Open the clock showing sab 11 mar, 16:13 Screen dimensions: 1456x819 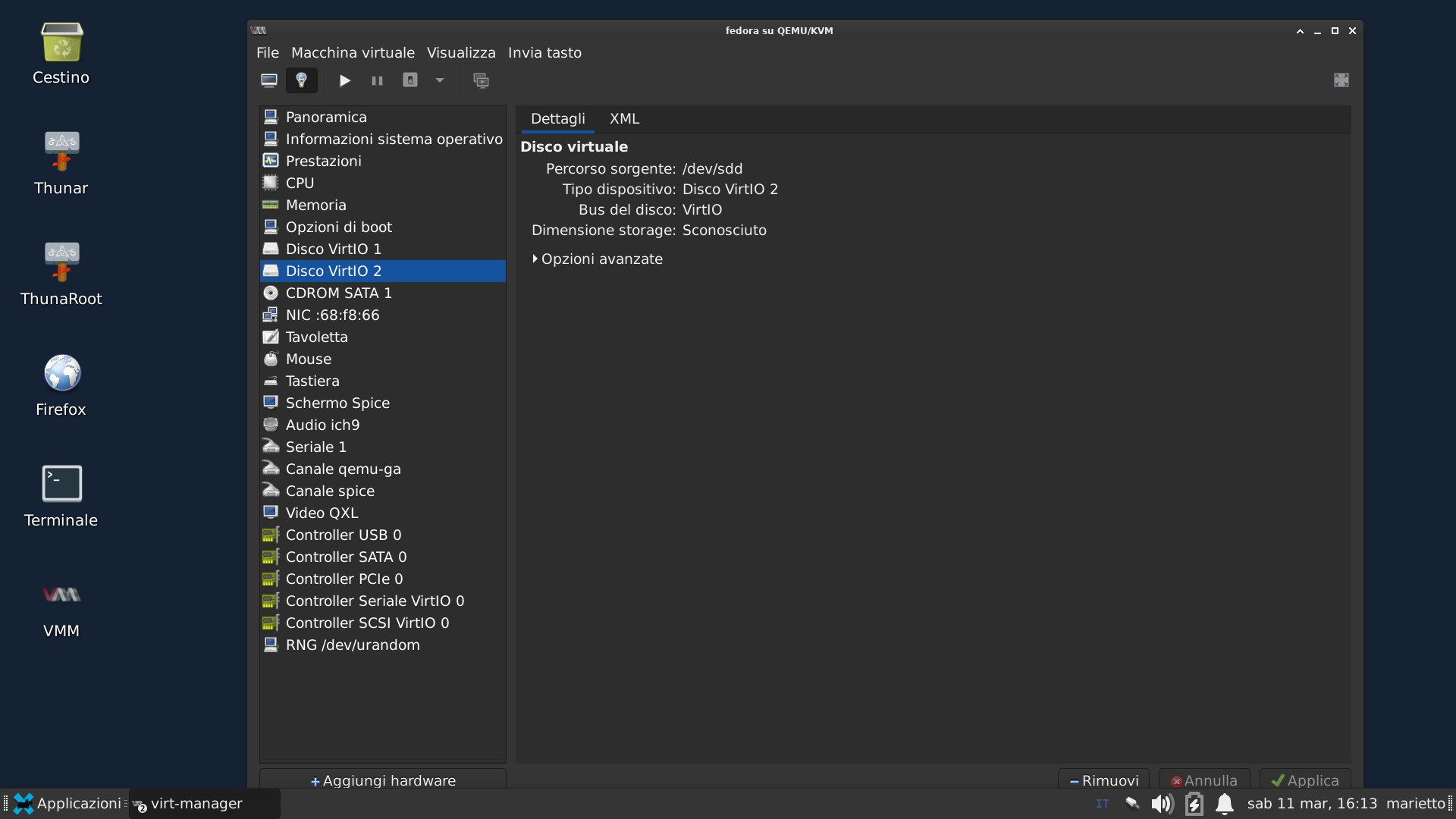click(x=1312, y=804)
